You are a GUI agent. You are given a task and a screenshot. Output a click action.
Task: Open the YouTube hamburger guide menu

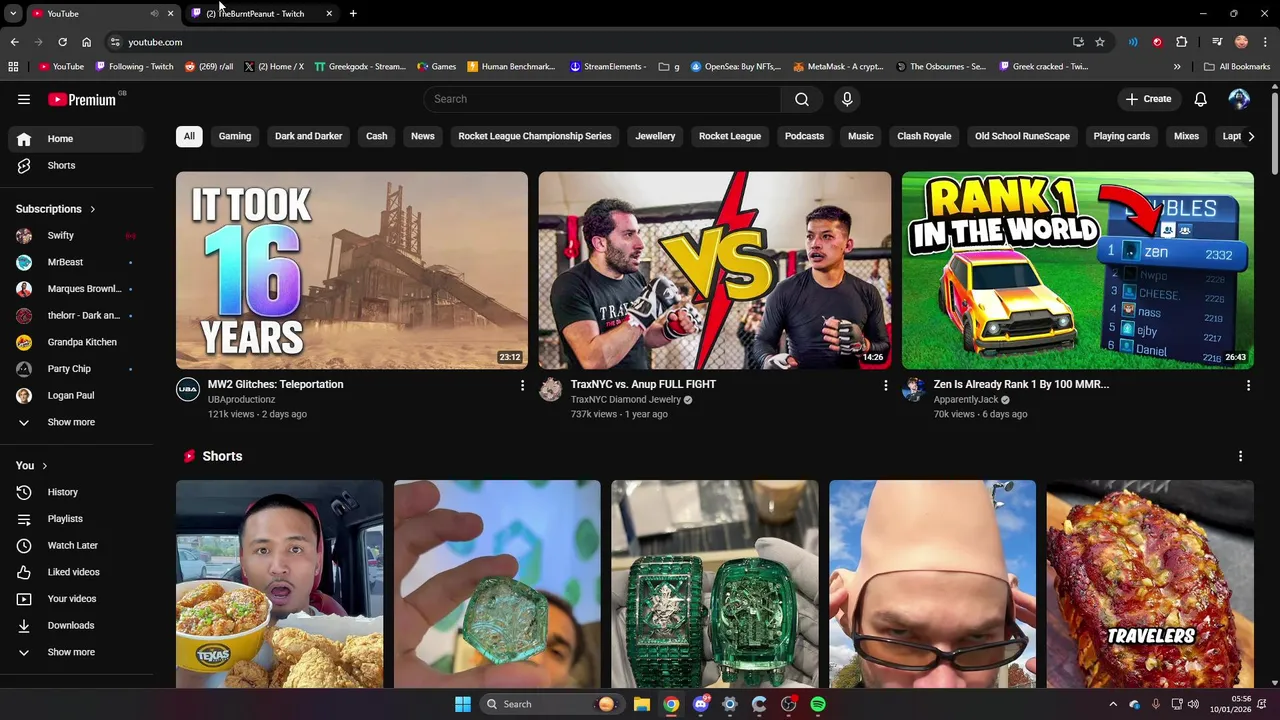[x=24, y=99]
